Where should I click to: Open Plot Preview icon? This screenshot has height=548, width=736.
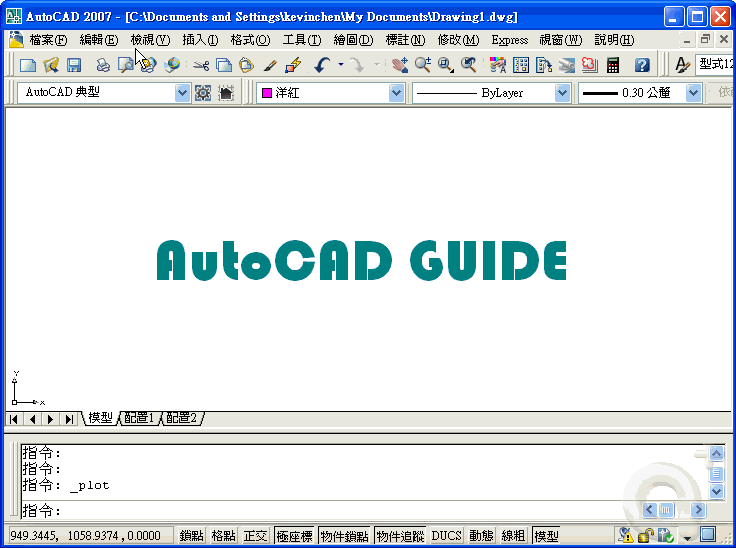click(125, 65)
